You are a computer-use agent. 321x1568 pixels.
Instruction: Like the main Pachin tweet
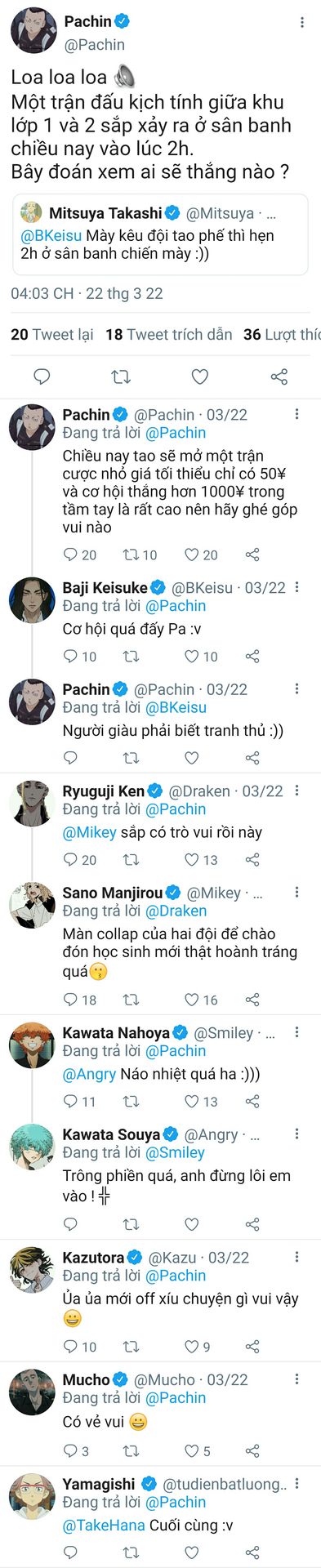(199, 376)
